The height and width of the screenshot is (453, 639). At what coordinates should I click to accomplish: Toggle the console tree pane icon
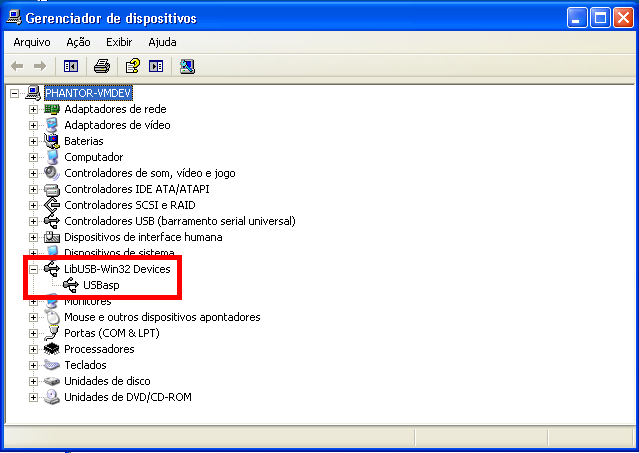71,66
